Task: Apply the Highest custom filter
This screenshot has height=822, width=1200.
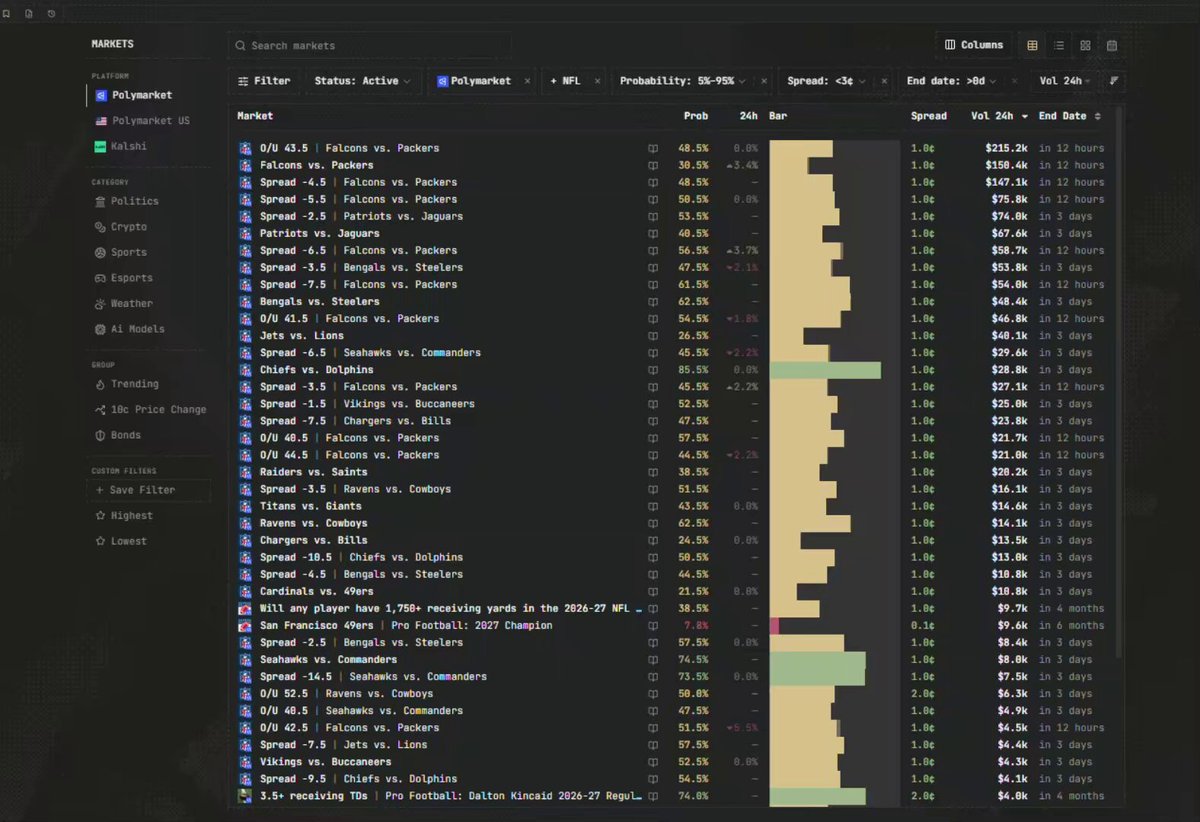Action: 124,516
